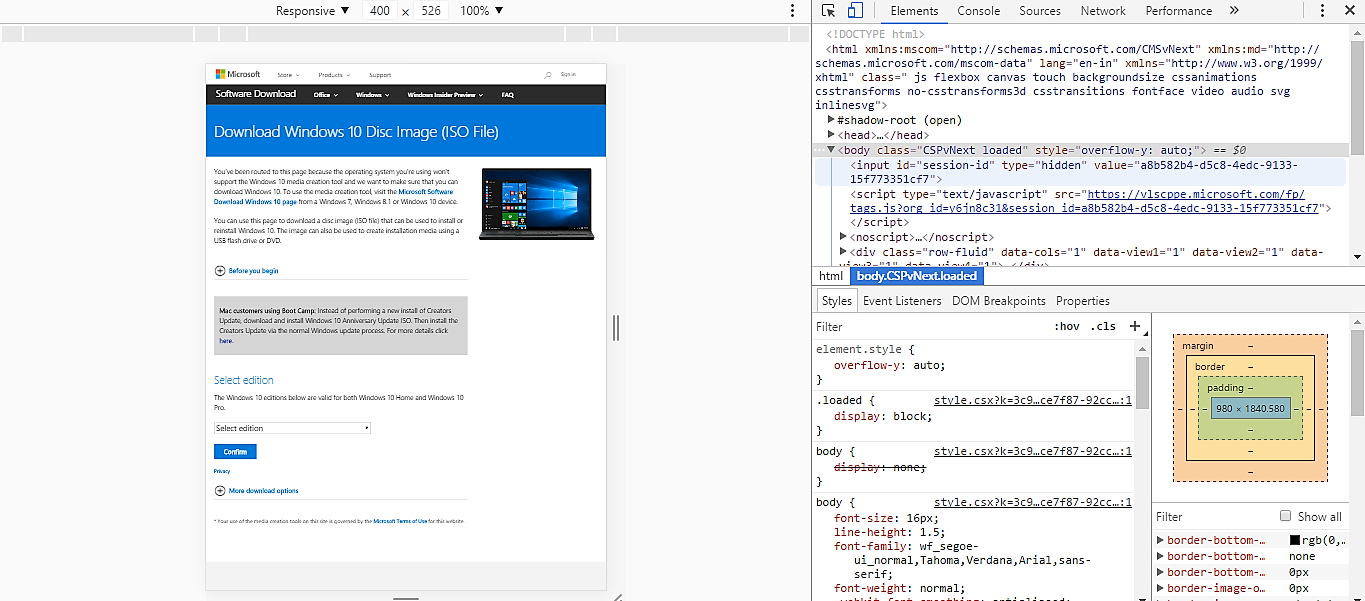
Task: Open the Select edition dropdown
Action: click(x=292, y=428)
